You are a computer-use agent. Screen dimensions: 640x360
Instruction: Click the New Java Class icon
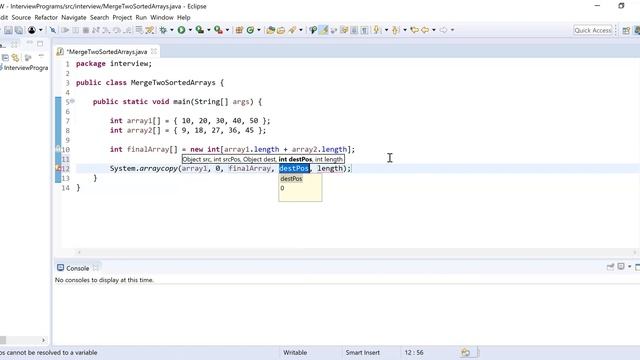[x=250, y=30]
